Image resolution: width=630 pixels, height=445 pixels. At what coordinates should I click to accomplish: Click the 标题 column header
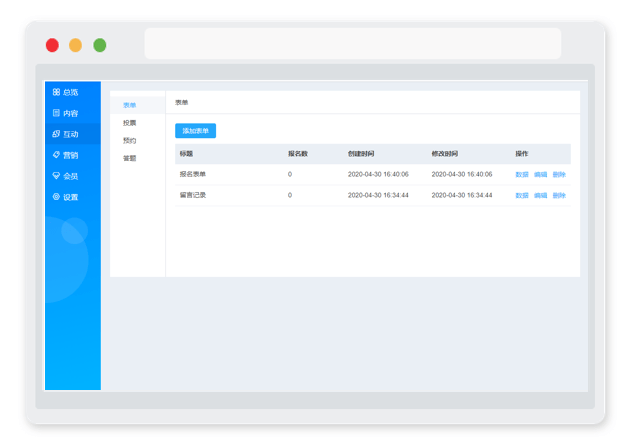tap(186, 153)
